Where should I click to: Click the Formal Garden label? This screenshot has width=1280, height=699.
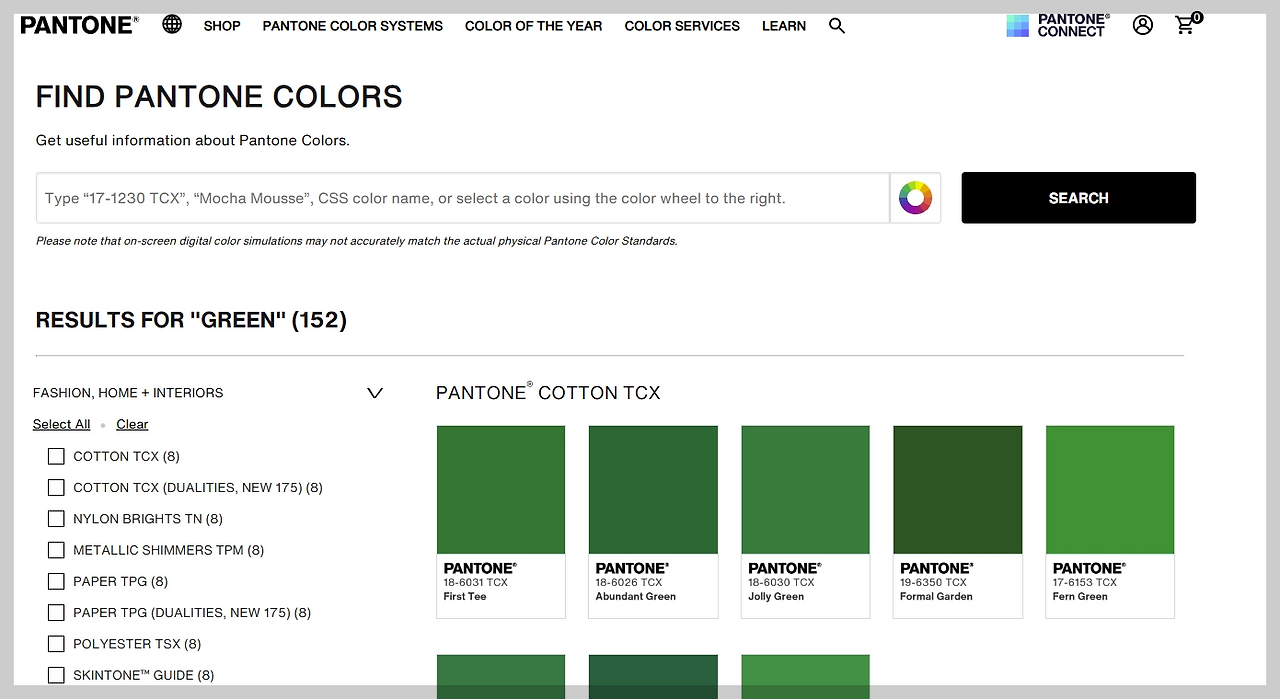[x=936, y=596]
